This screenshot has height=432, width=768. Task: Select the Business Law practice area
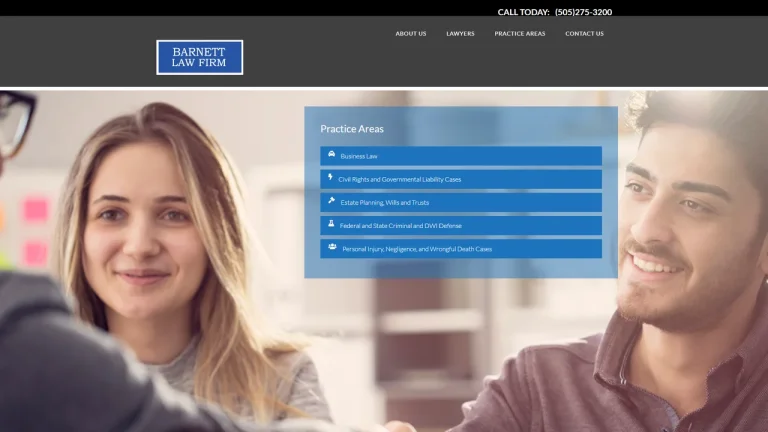(x=461, y=156)
